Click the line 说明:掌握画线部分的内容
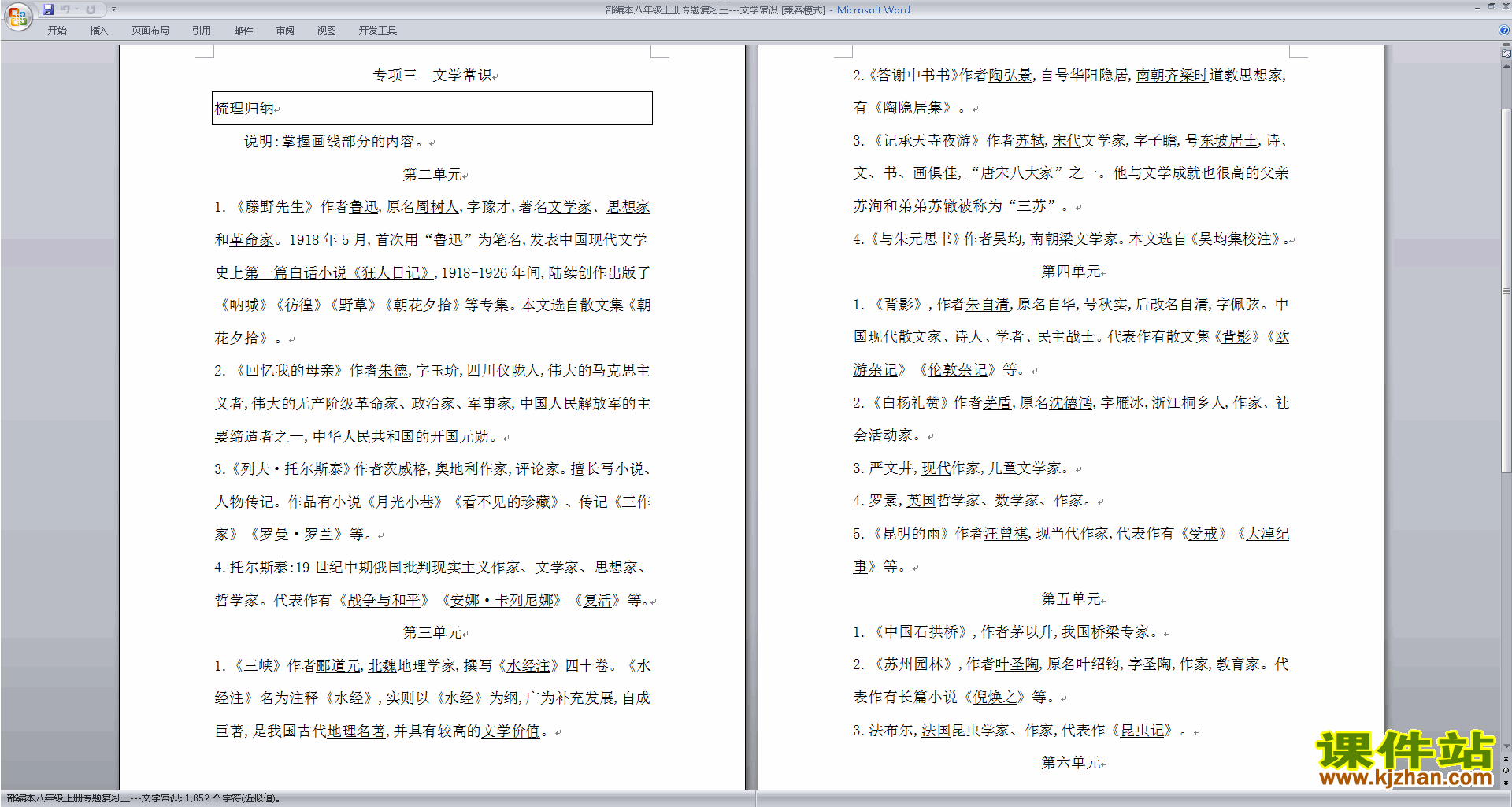1512x807 pixels. 335,141
